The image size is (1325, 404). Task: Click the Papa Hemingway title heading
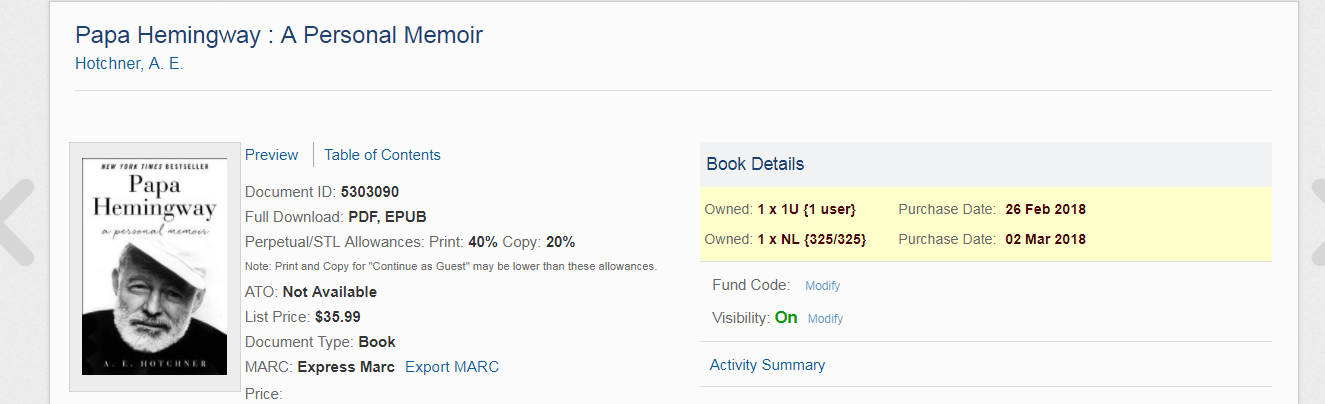(279, 35)
